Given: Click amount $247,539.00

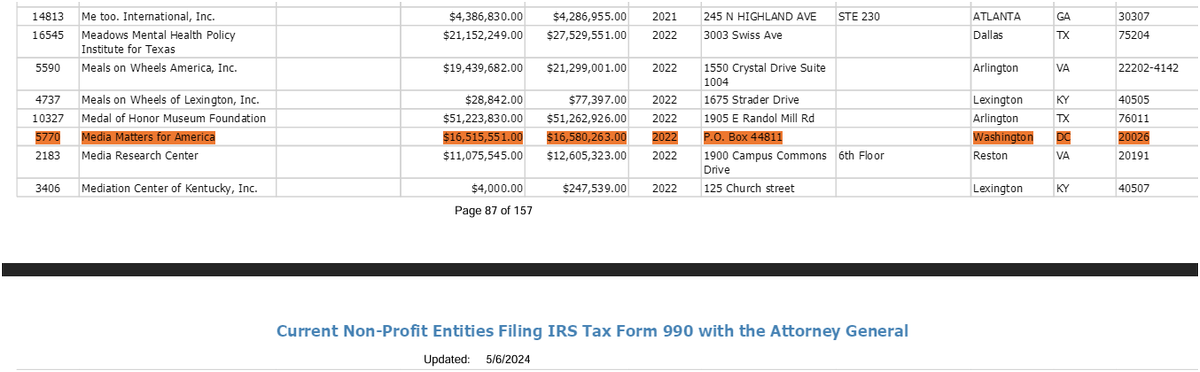Looking at the screenshot, I should [x=595, y=188].
